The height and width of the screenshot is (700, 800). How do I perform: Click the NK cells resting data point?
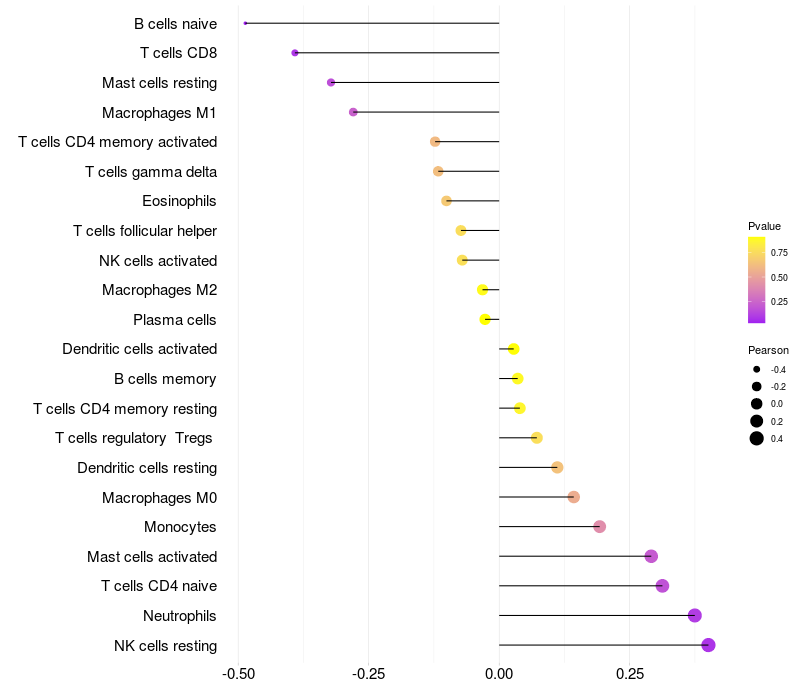click(708, 645)
